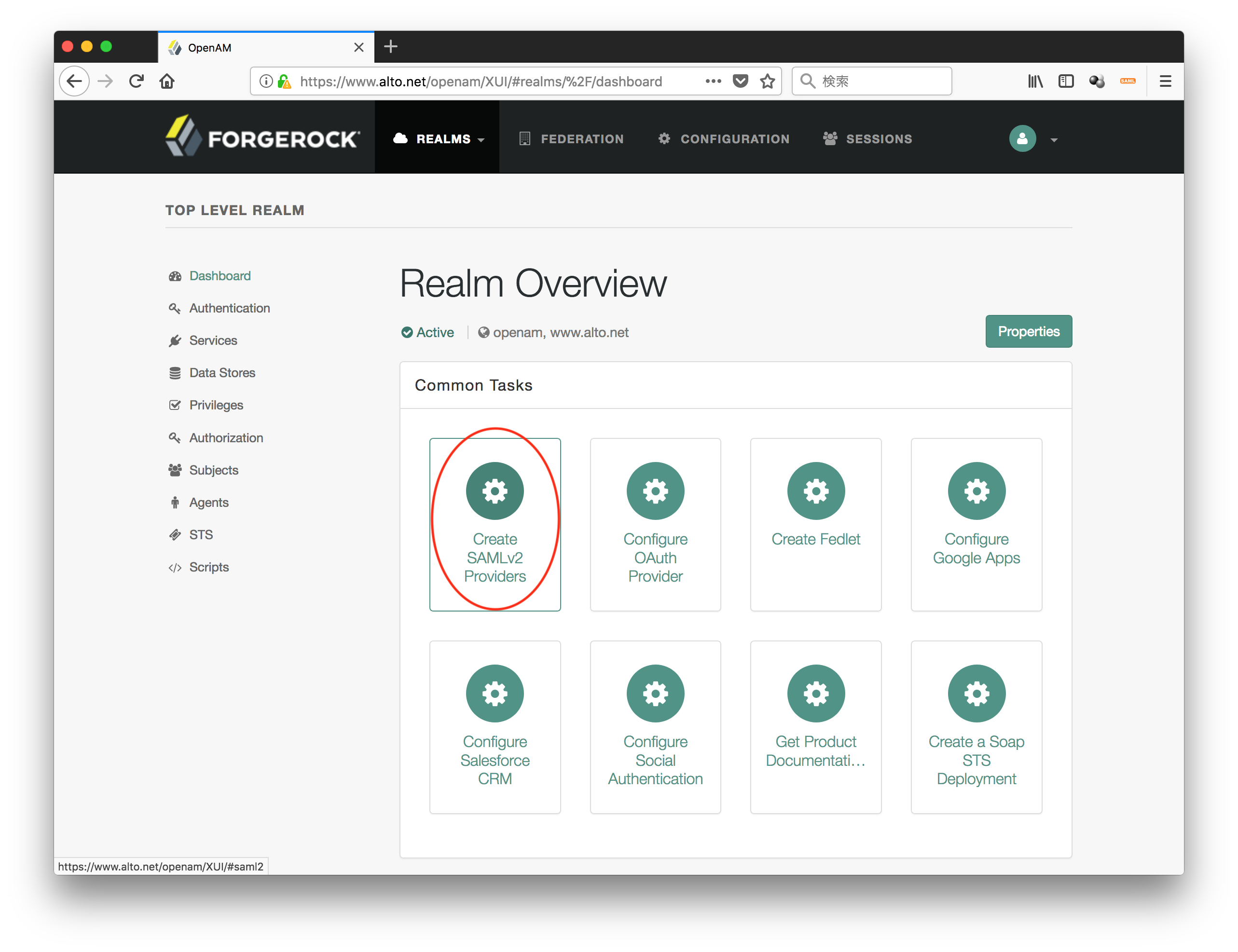Save the page to Pocket

740,81
